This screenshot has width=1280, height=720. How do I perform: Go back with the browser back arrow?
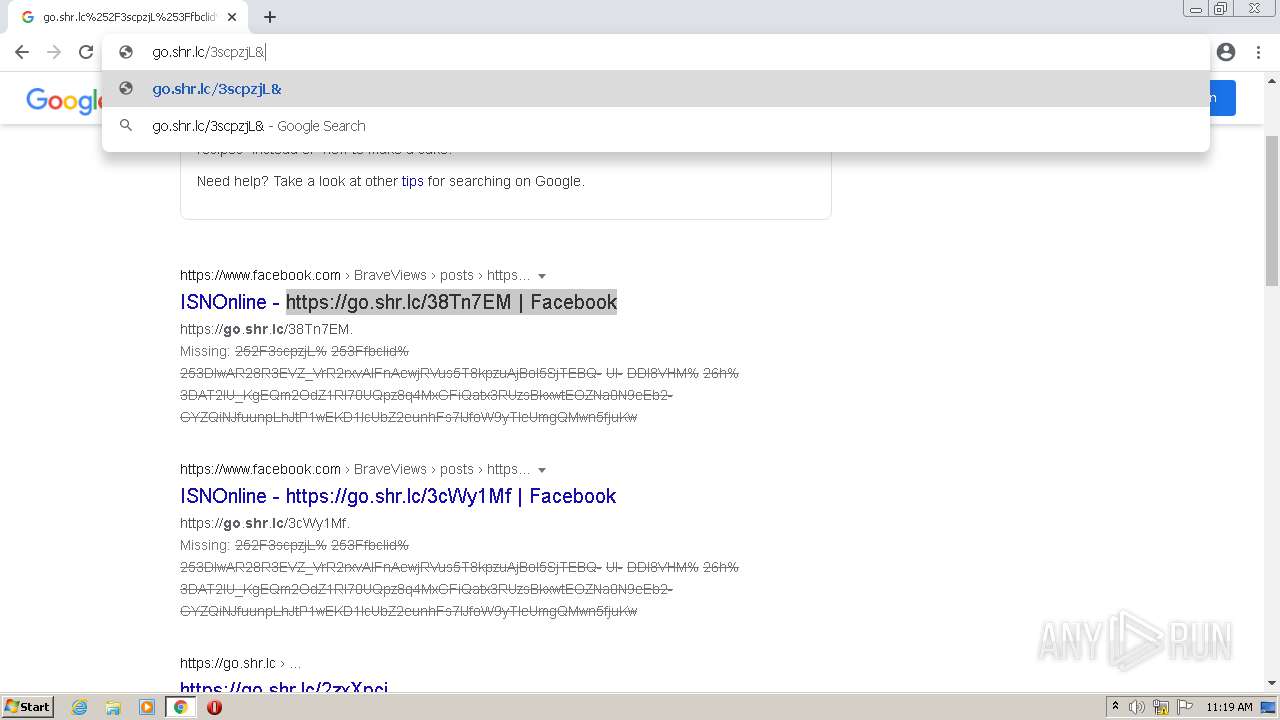(22, 52)
